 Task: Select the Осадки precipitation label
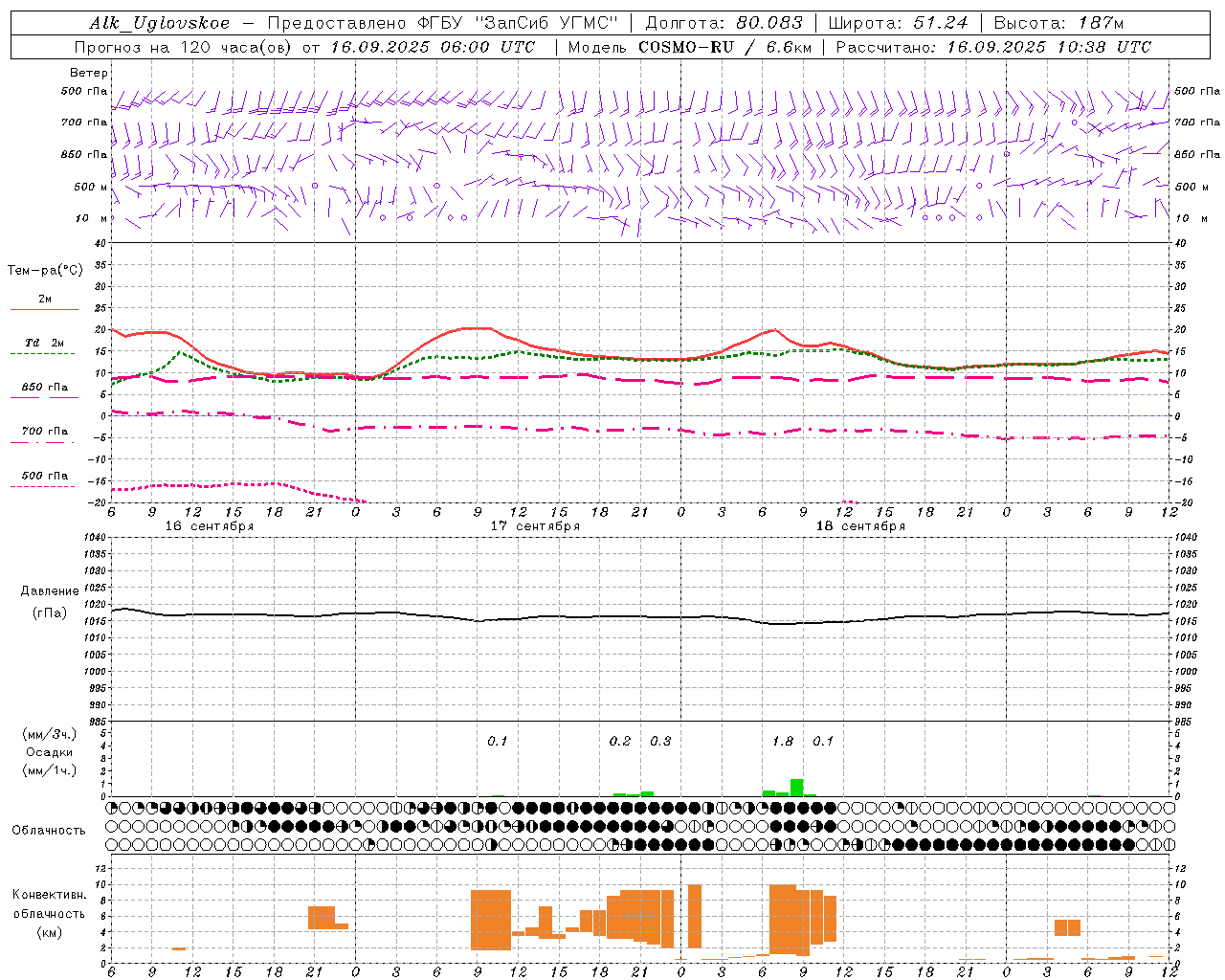pyautogui.click(x=49, y=752)
